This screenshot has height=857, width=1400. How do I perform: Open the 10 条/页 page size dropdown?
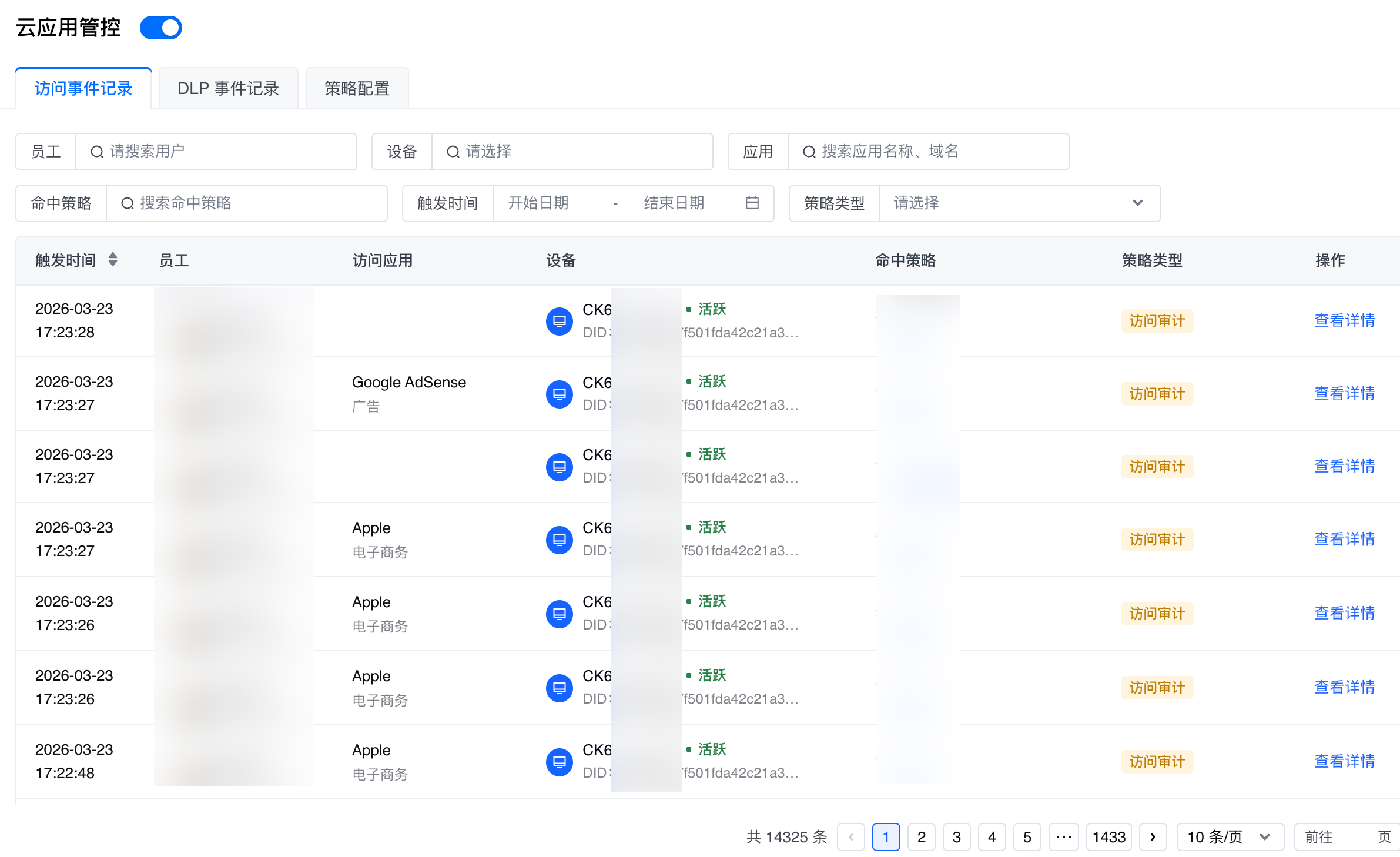(1229, 836)
